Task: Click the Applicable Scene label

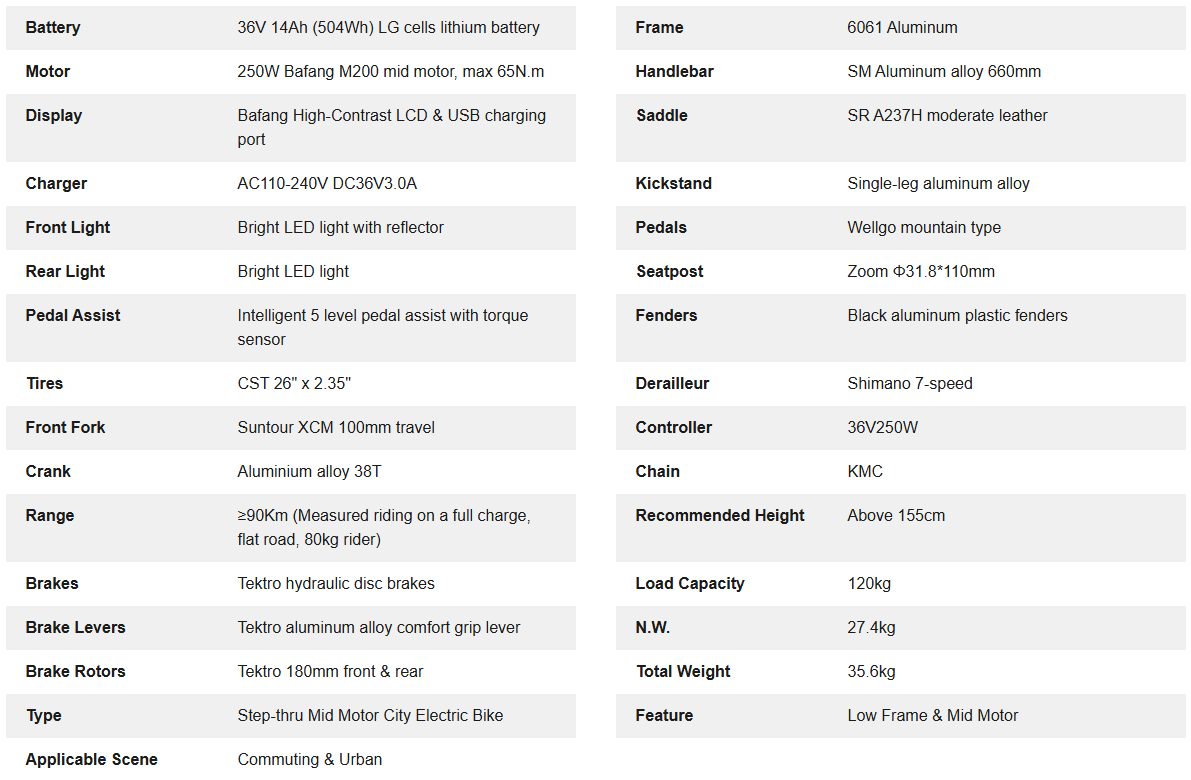Action: [92, 760]
